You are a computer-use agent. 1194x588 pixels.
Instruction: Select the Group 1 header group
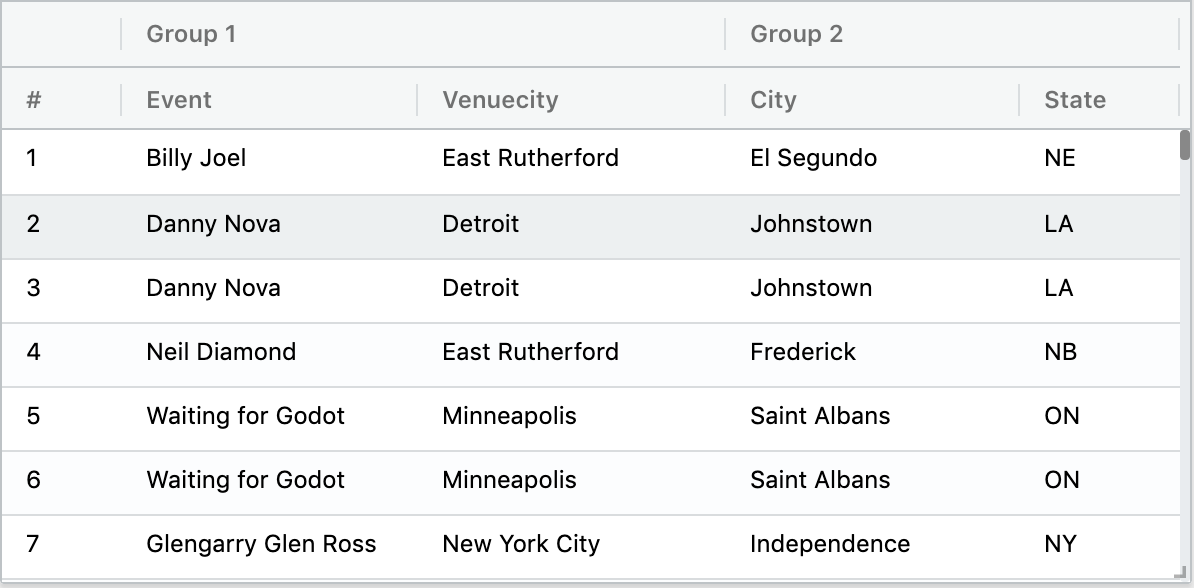(x=191, y=34)
